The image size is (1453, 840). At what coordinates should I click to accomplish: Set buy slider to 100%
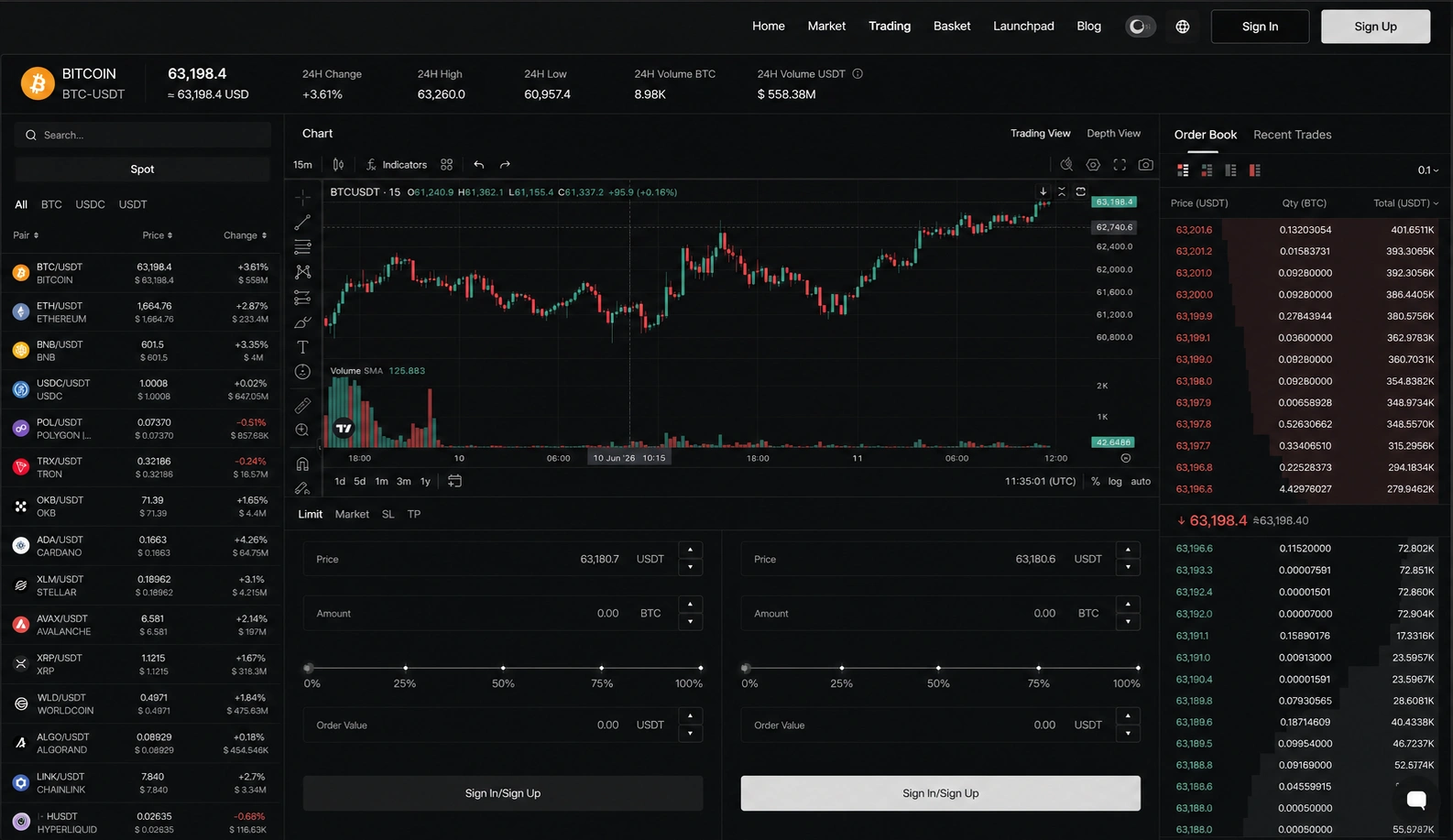(701, 668)
